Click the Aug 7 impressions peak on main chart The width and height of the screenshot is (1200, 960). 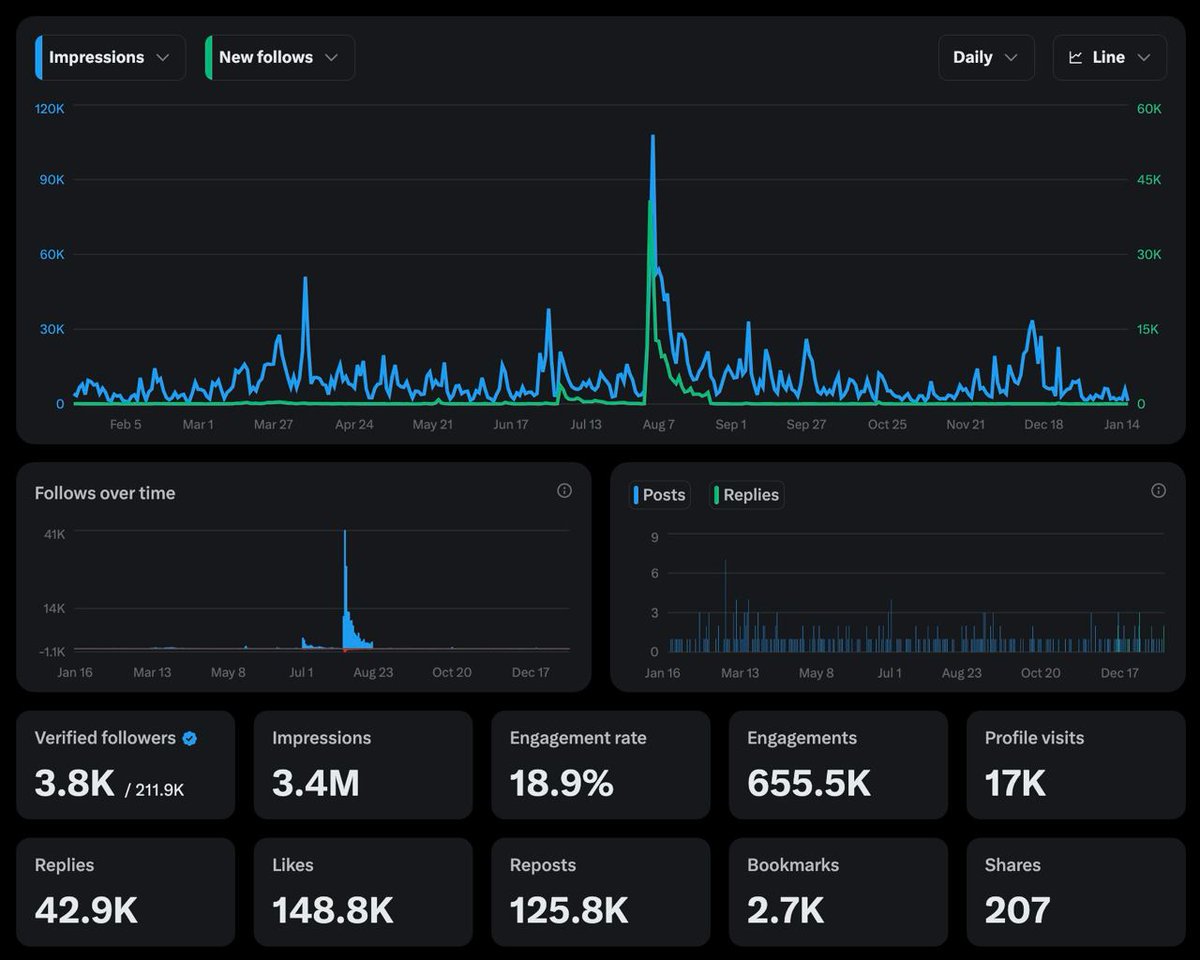[653, 137]
